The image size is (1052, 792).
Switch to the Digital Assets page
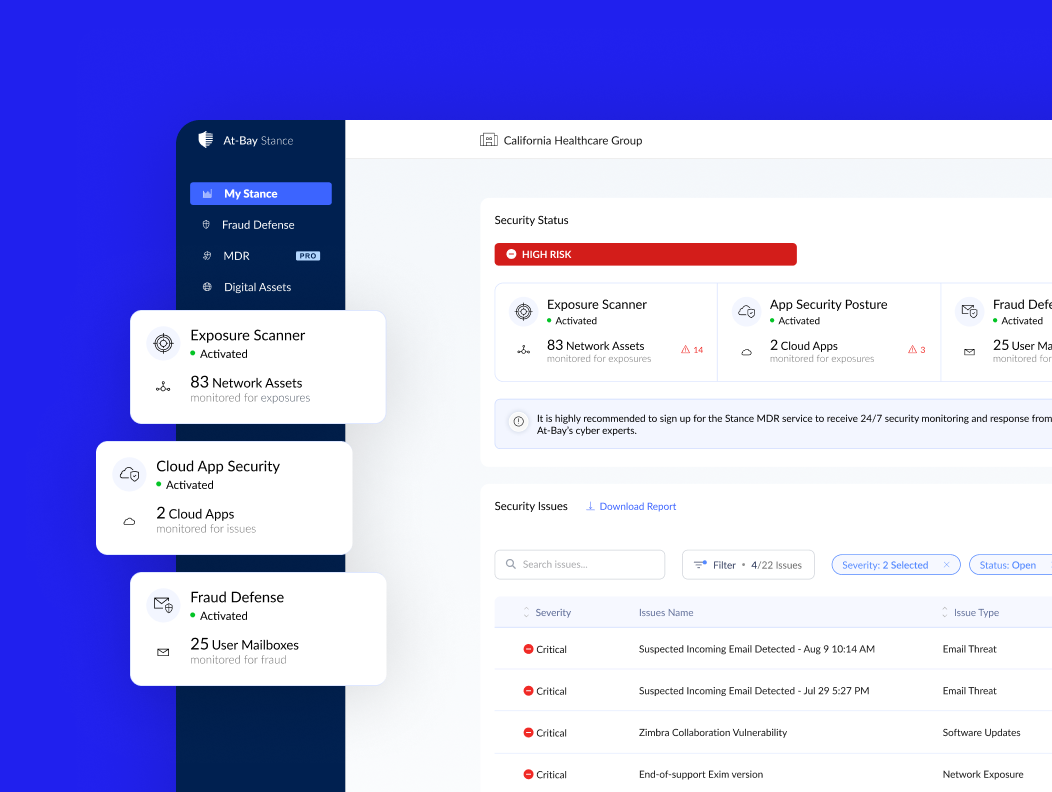click(256, 286)
